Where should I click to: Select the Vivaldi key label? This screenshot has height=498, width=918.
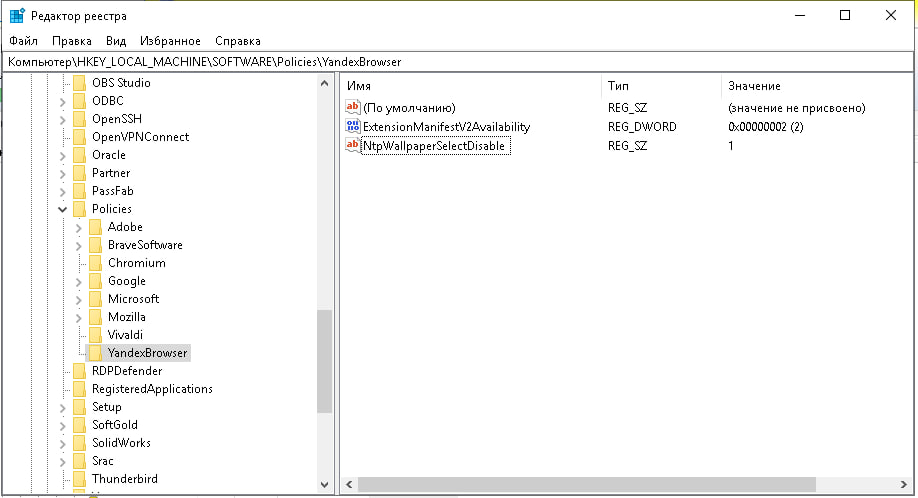tap(125, 335)
